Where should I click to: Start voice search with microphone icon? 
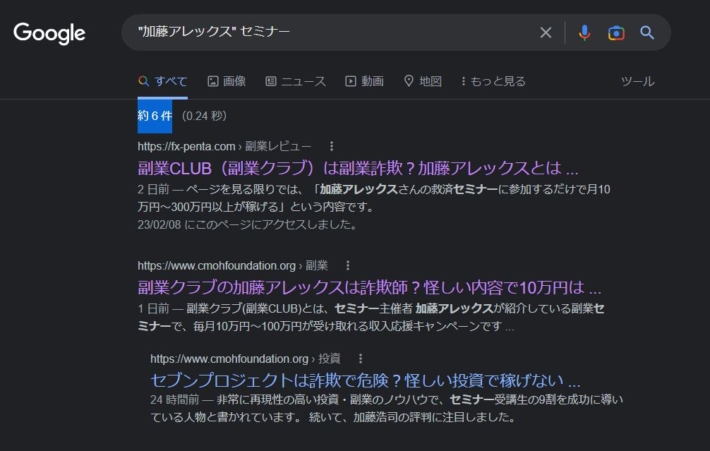pyautogui.click(x=585, y=33)
